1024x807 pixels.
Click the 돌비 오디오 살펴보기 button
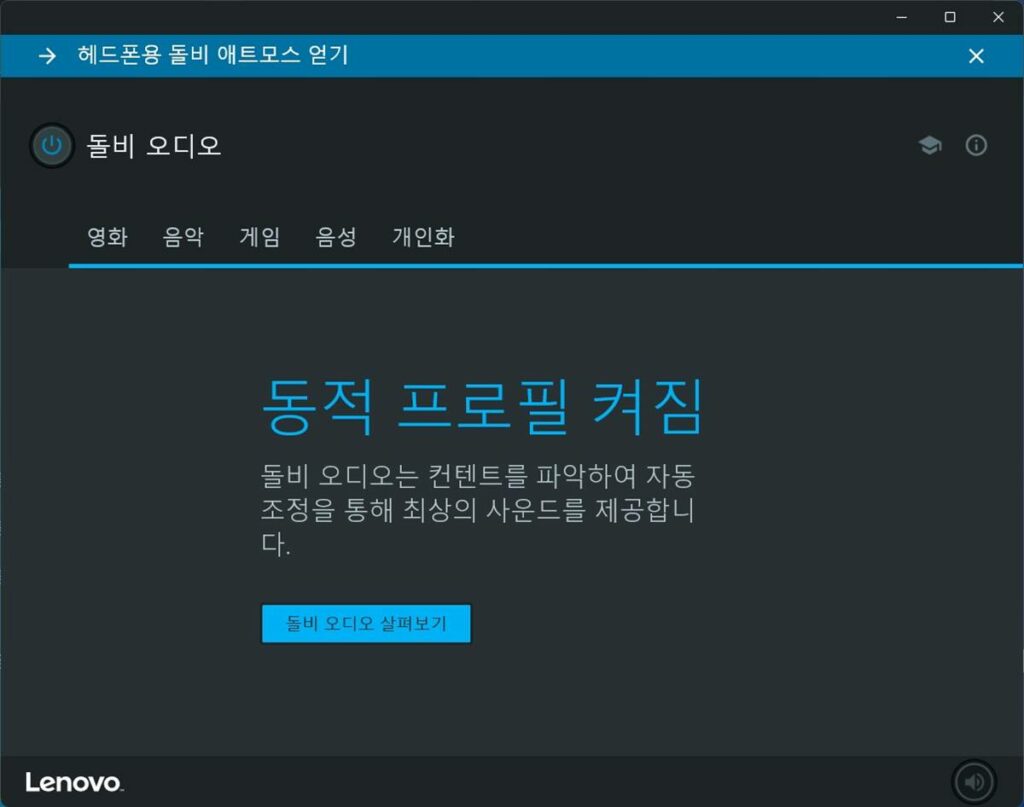pos(366,624)
